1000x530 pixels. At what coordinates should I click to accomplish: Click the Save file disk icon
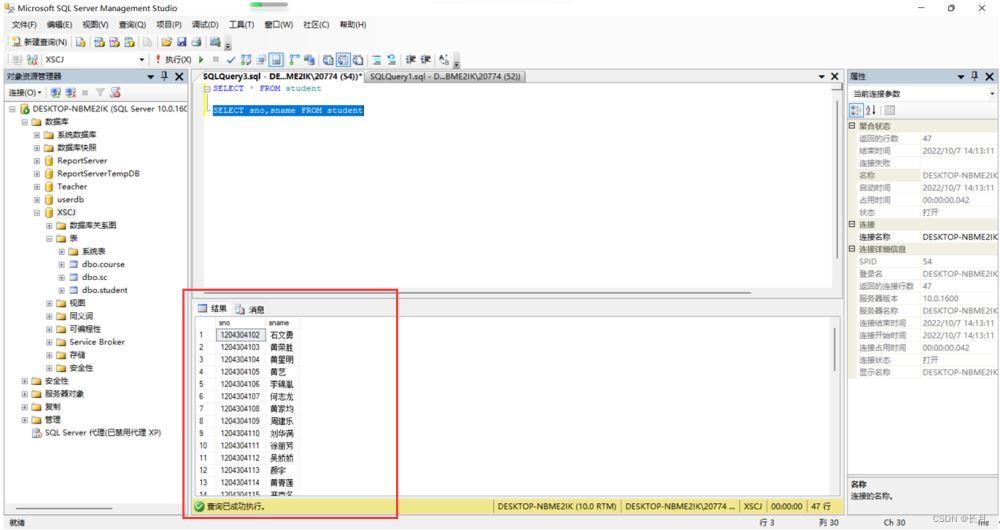click(181, 42)
